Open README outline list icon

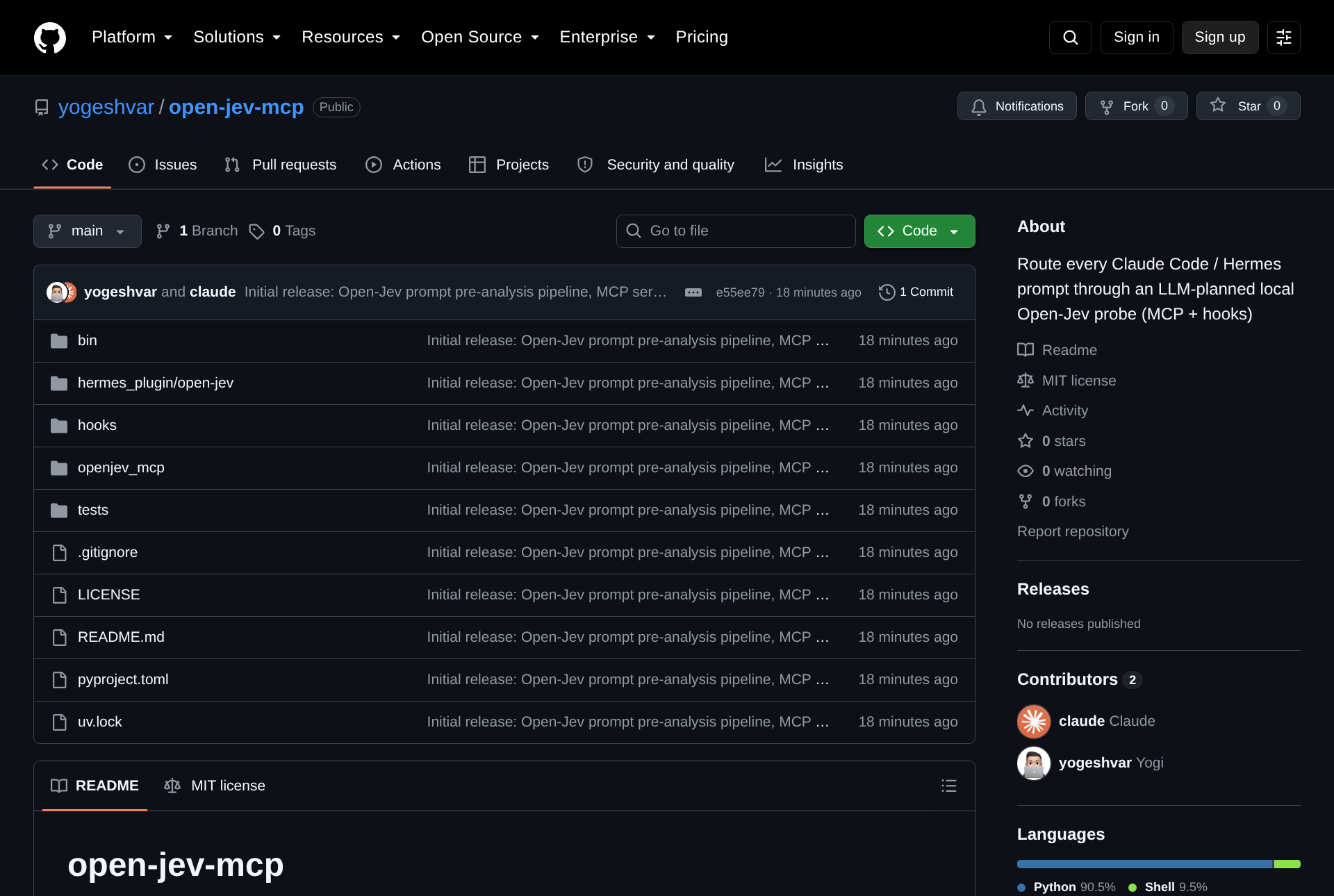pos(949,786)
